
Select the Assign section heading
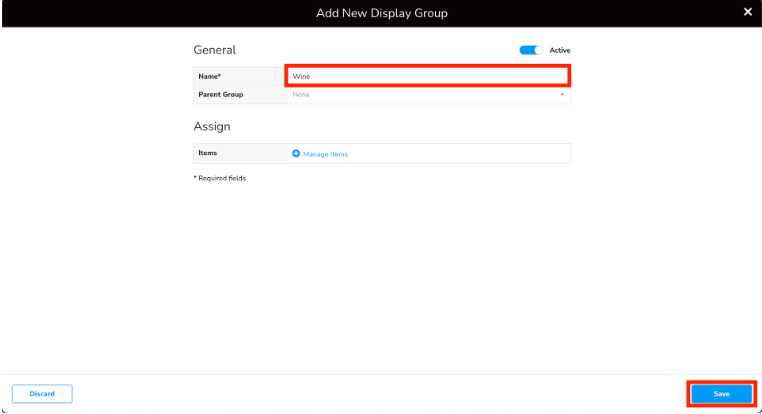pyautogui.click(x=211, y=127)
